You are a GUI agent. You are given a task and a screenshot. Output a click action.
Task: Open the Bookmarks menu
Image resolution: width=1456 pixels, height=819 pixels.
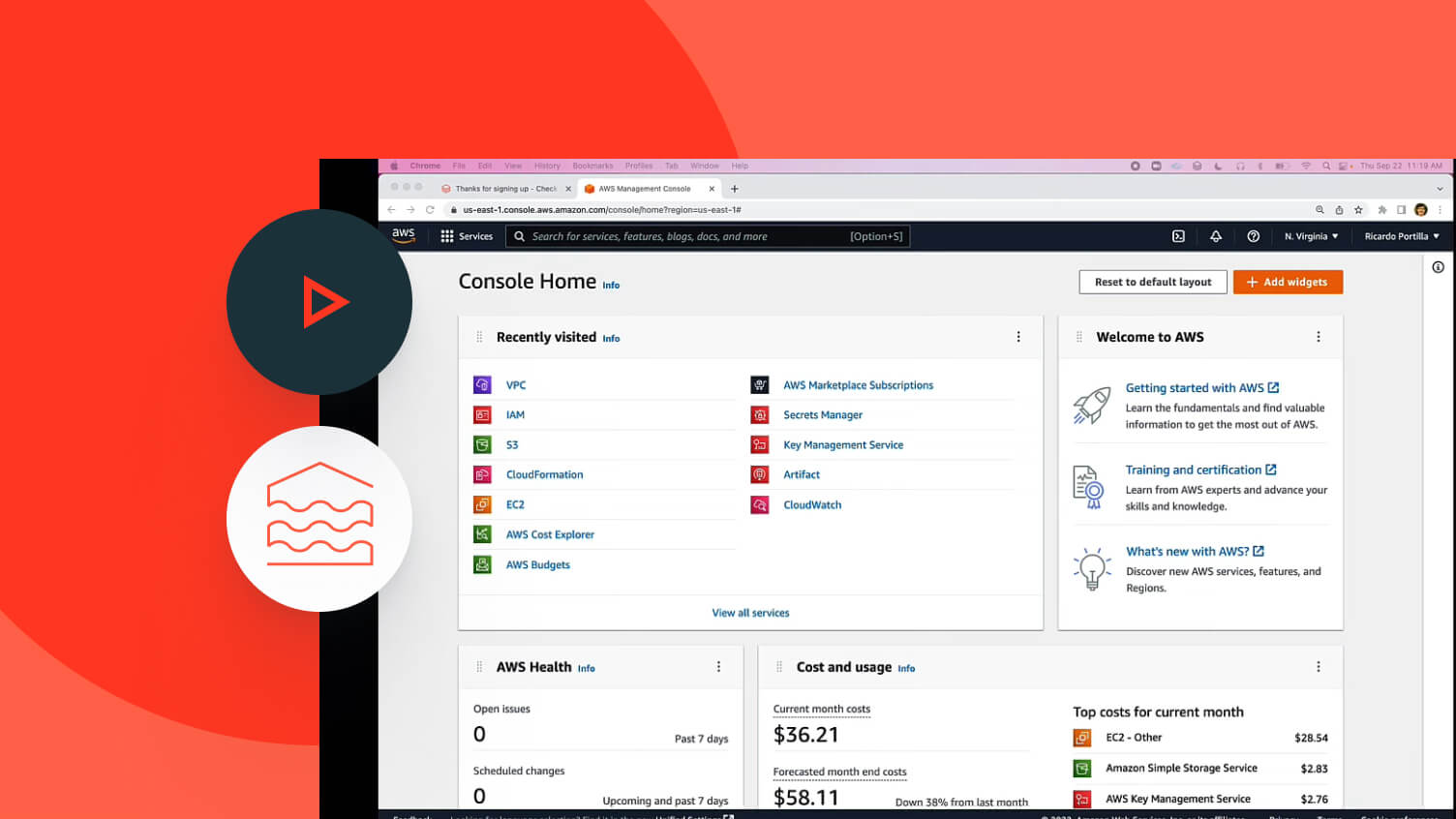pyautogui.click(x=592, y=167)
